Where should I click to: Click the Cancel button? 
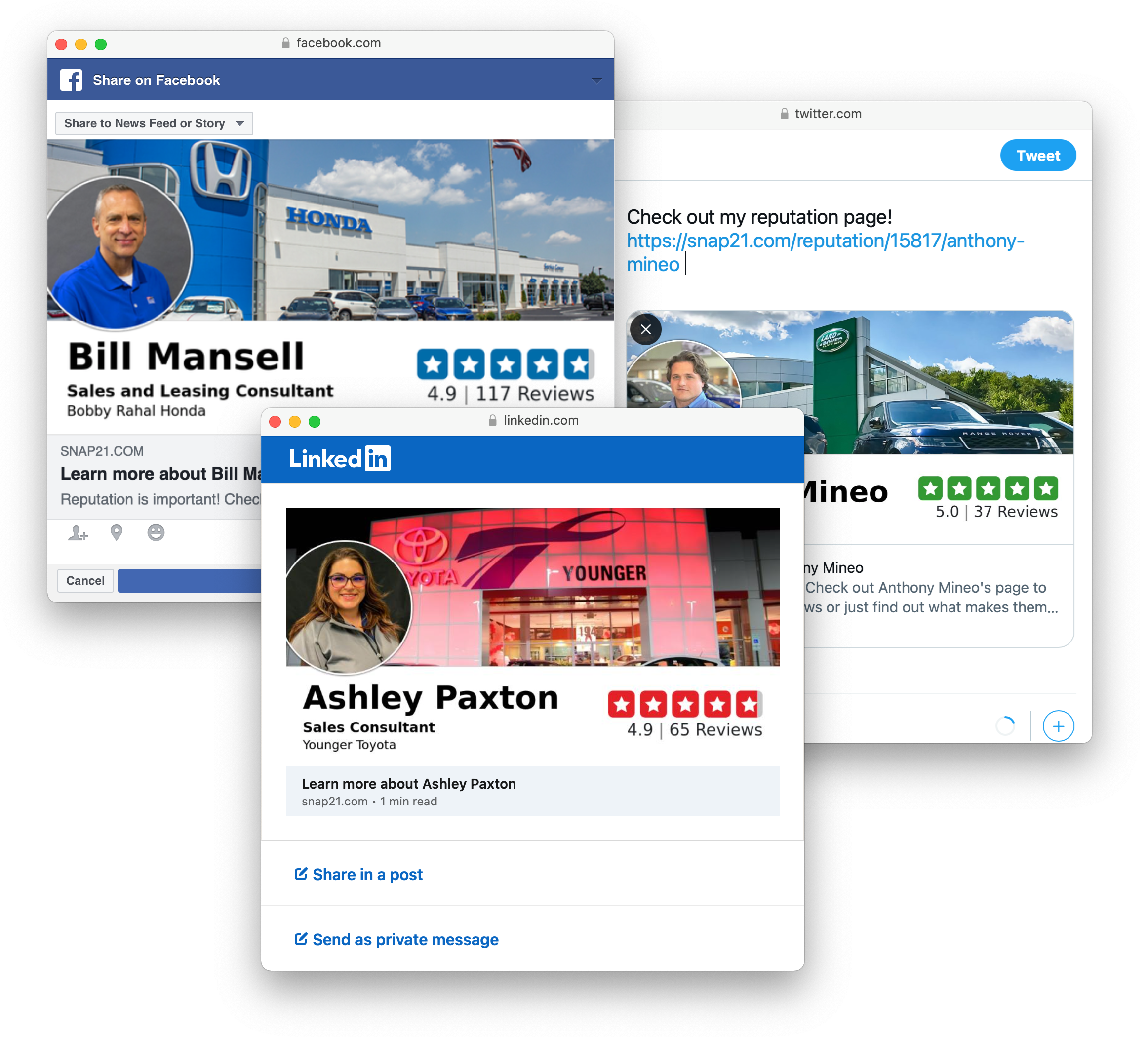click(85, 581)
